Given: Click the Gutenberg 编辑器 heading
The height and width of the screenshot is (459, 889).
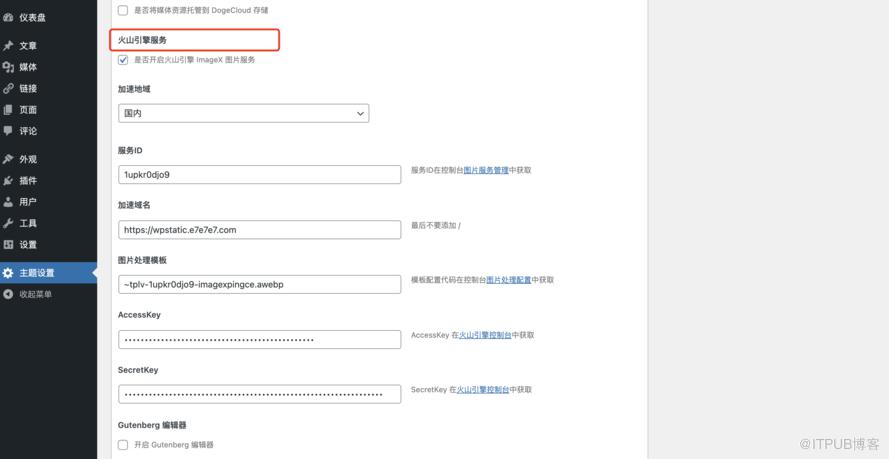Looking at the screenshot, I should 153,425.
